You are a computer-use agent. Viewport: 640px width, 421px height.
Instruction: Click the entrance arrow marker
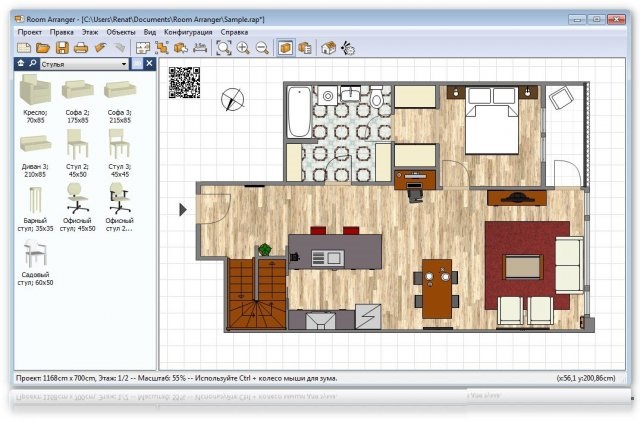click(183, 209)
